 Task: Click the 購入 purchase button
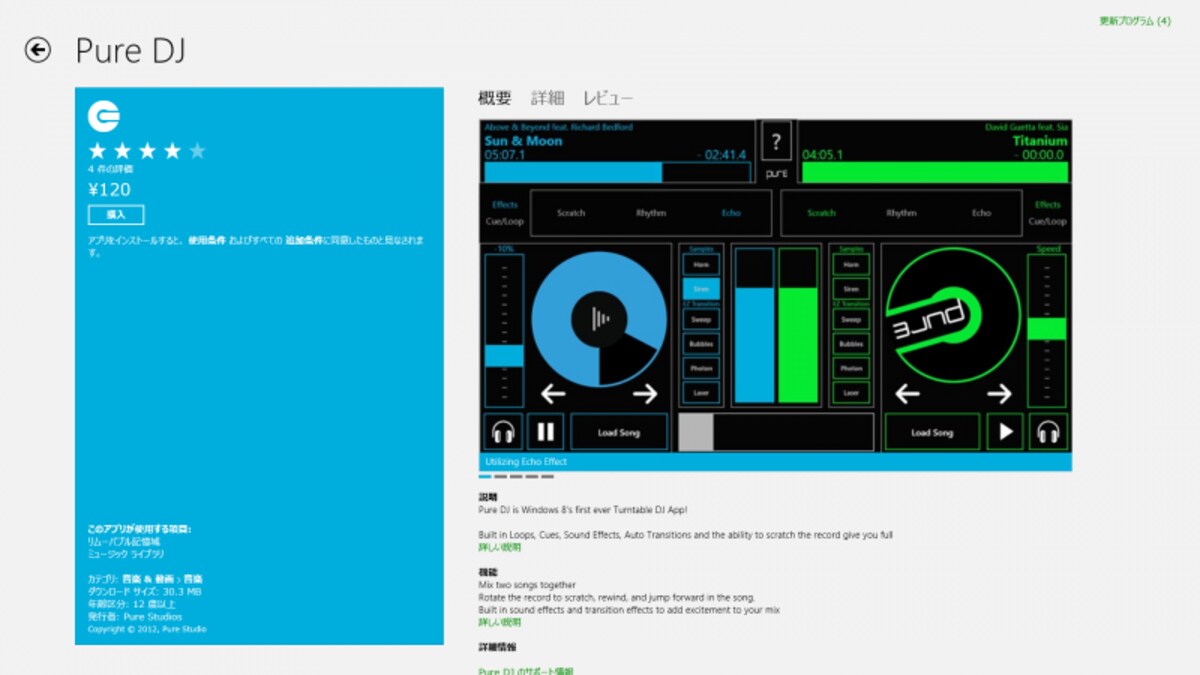coord(116,215)
